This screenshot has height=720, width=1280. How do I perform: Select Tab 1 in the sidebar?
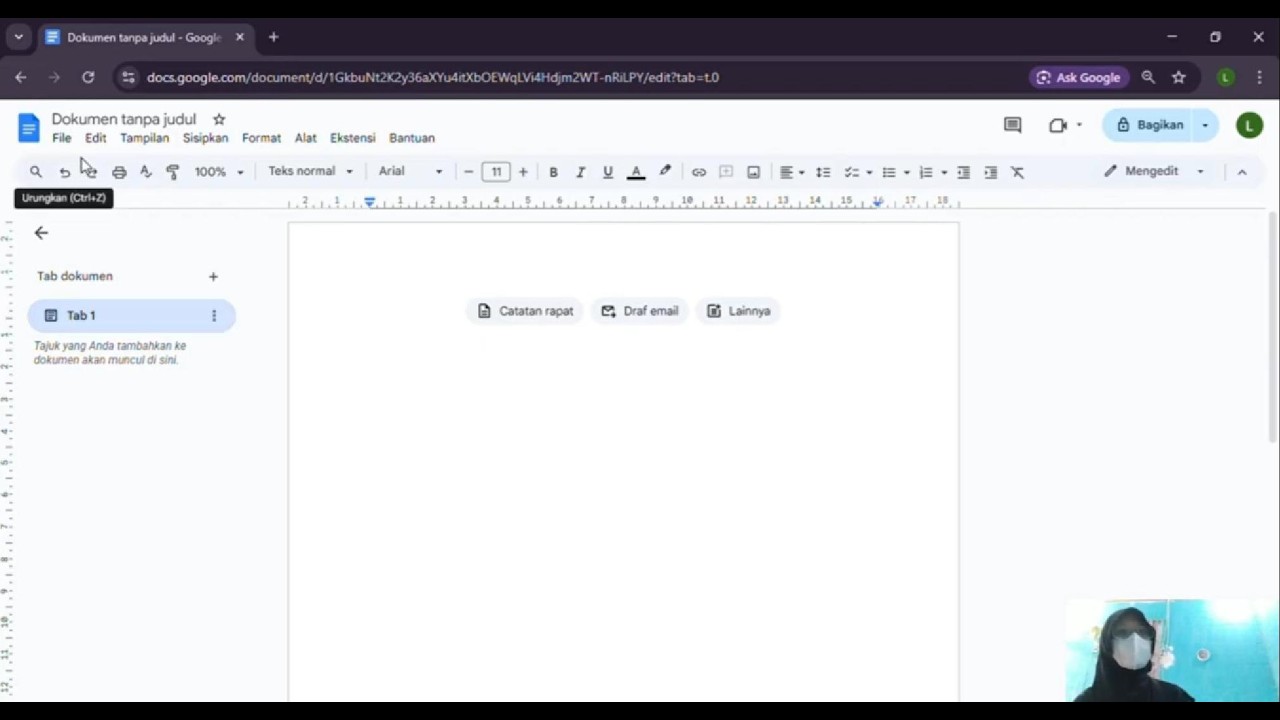pyautogui.click(x=131, y=315)
